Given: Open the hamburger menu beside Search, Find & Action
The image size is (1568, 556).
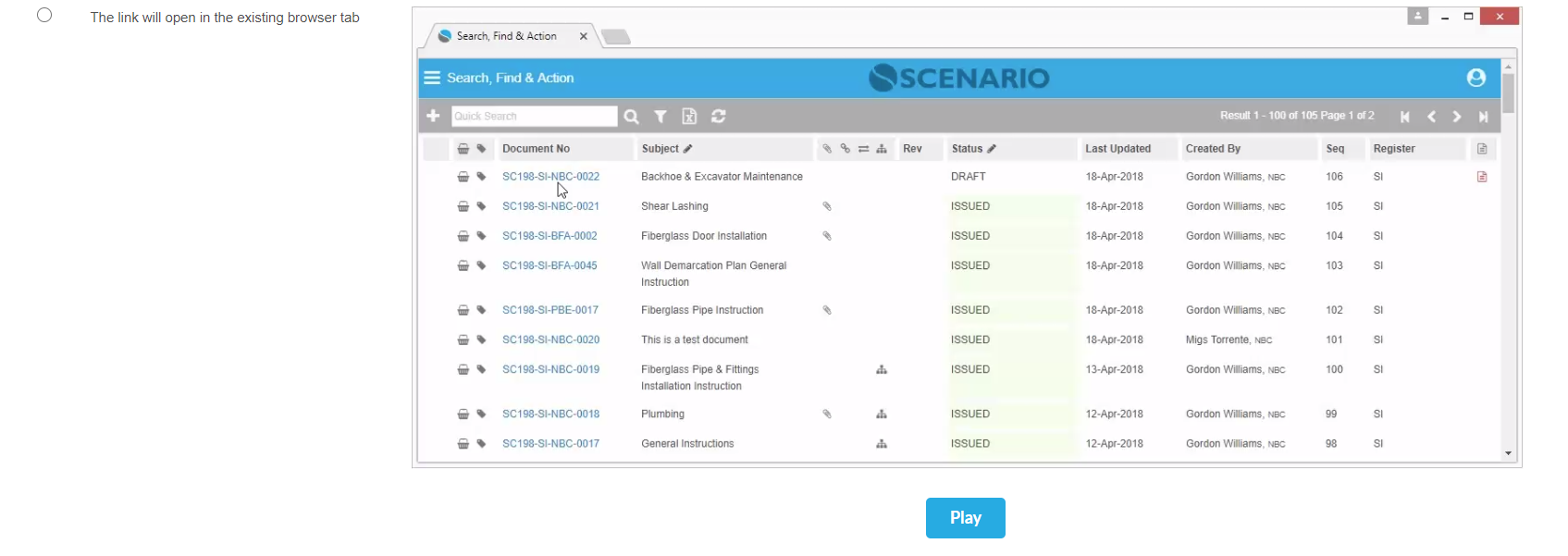Looking at the screenshot, I should 431,78.
